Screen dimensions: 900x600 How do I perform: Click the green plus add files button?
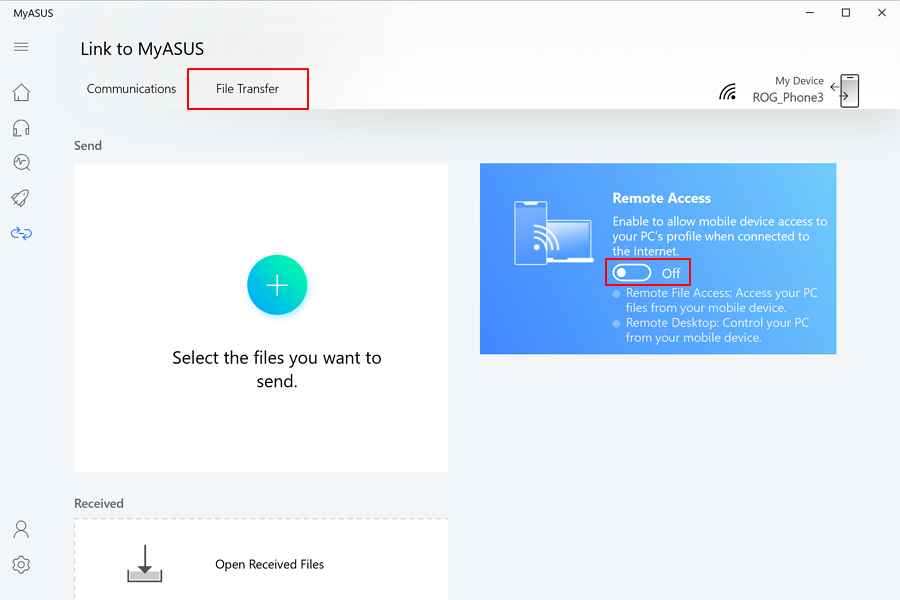(277, 285)
